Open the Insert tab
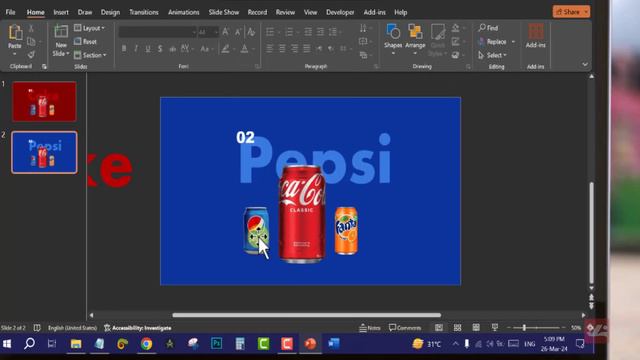Image resolution: width=640 pixels, height=360 pixels. (61, 12)
